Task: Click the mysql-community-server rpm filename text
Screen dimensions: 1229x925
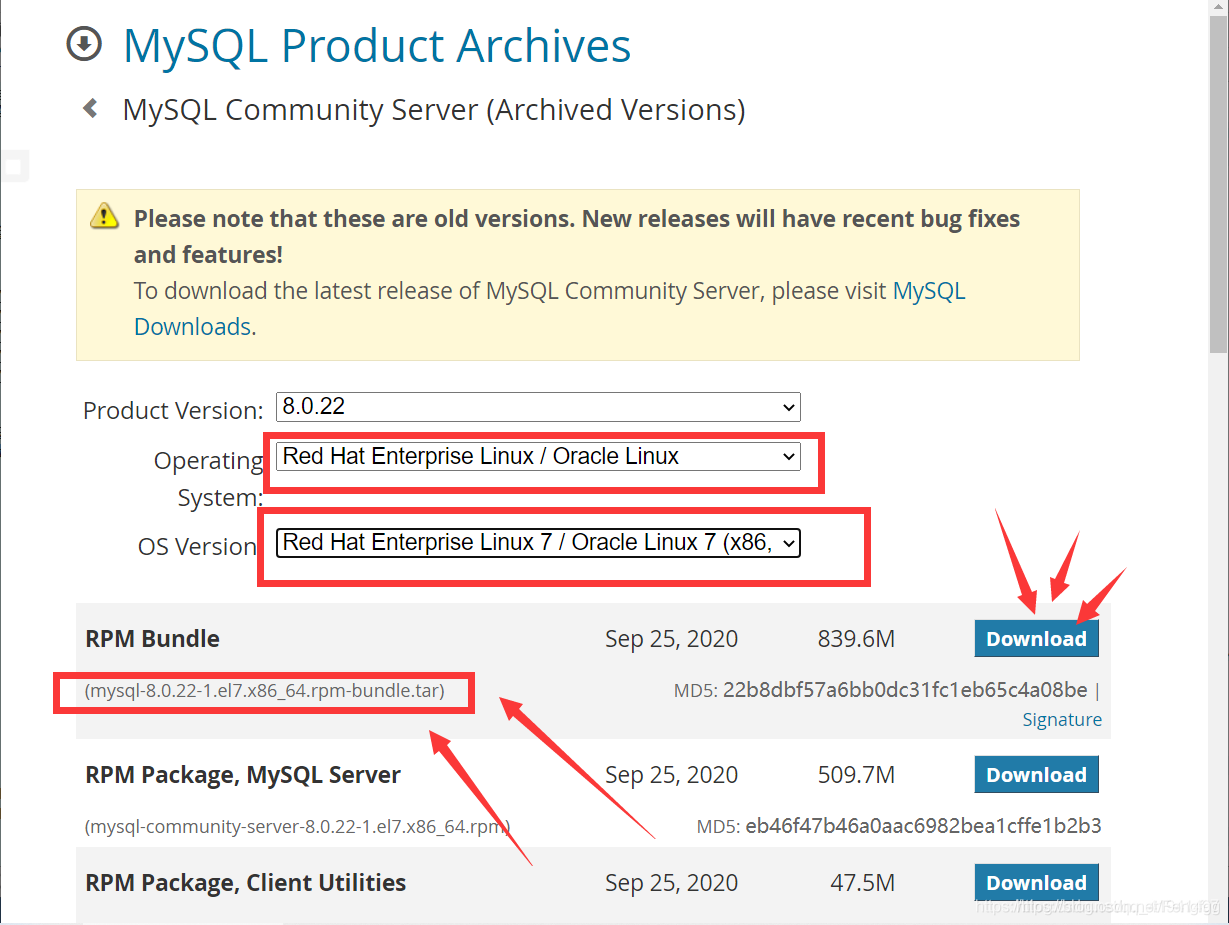Action: point(296,826)
